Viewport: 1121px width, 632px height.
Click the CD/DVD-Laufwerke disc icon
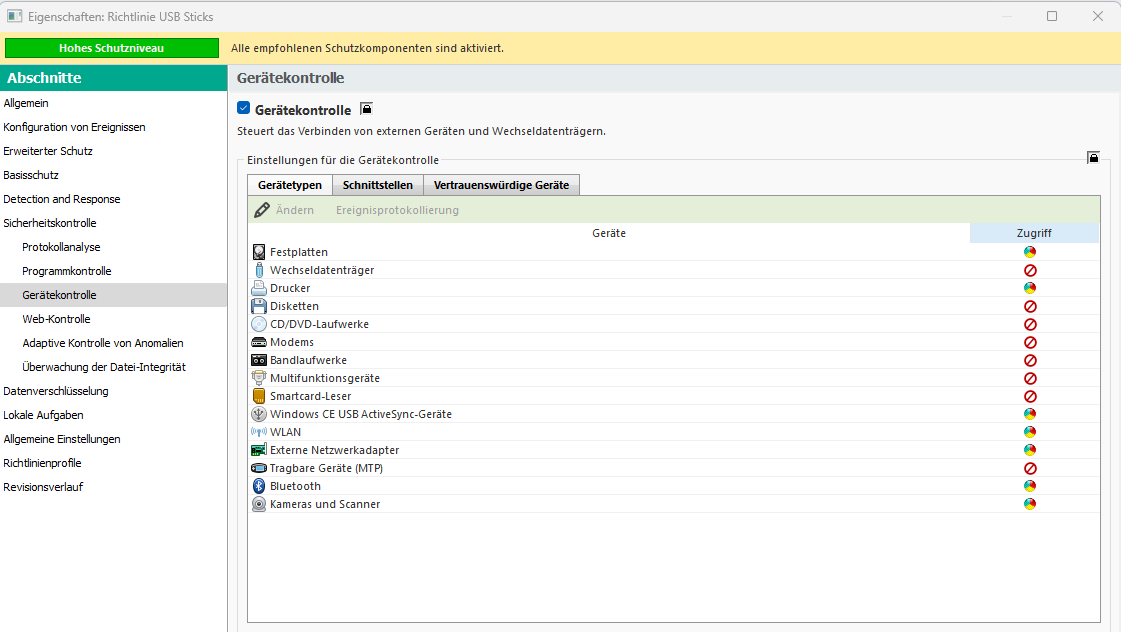click(259, 324)
